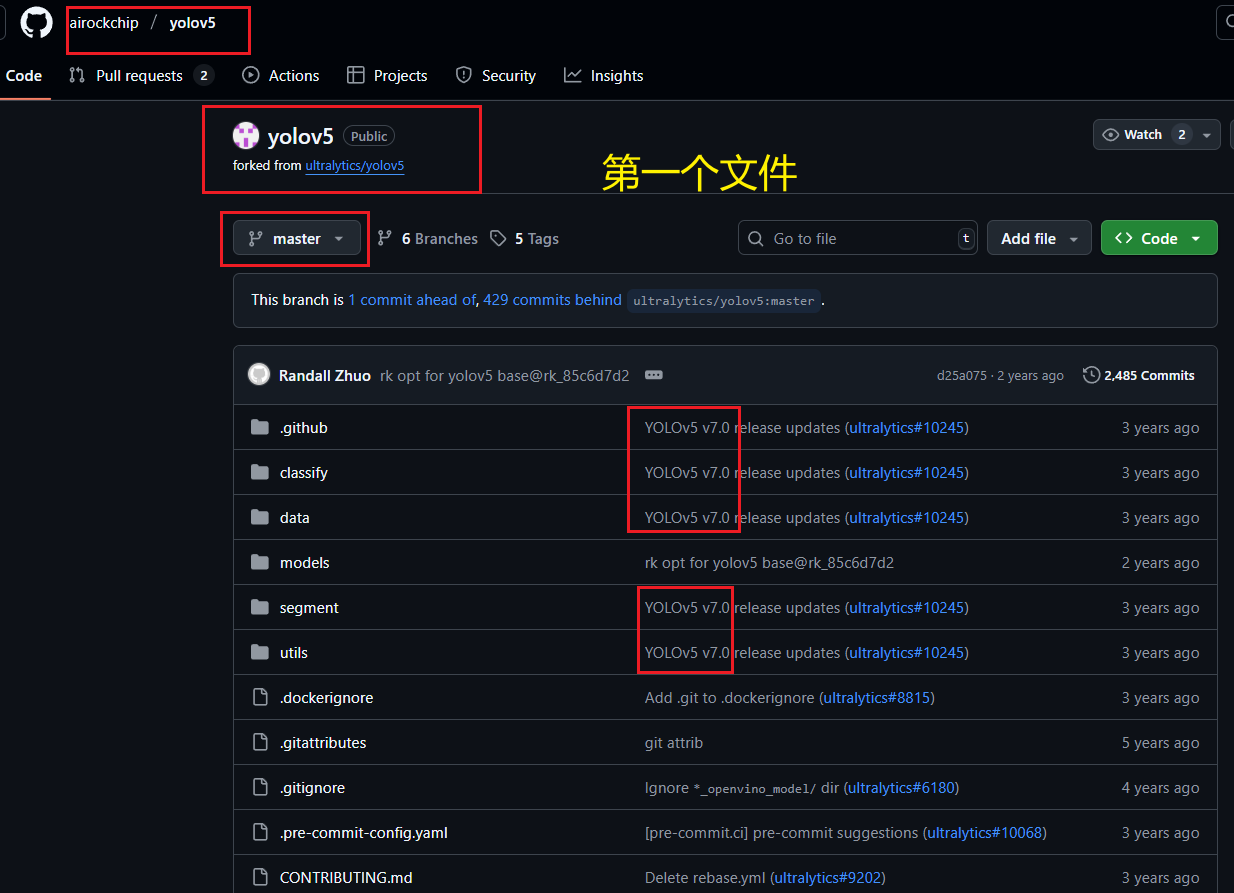Expand the Watch dropdown arrow
The image size is (1234, 893).
(1207, 135)
